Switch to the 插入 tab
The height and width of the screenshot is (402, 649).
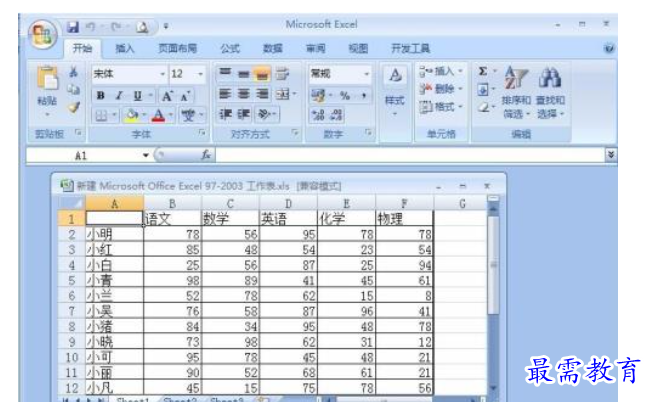click(125, 48)
